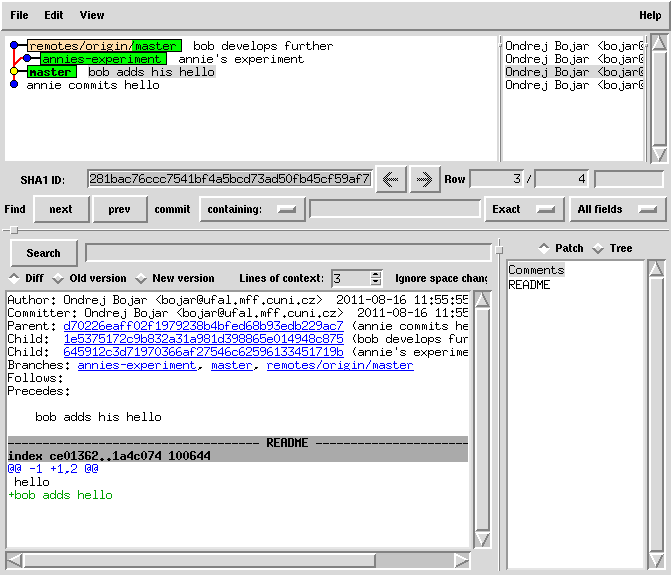Click the SHA1 ID text field
Viewport: 671px width, 575px height.
pyautogui.click(x=229, y=179)
